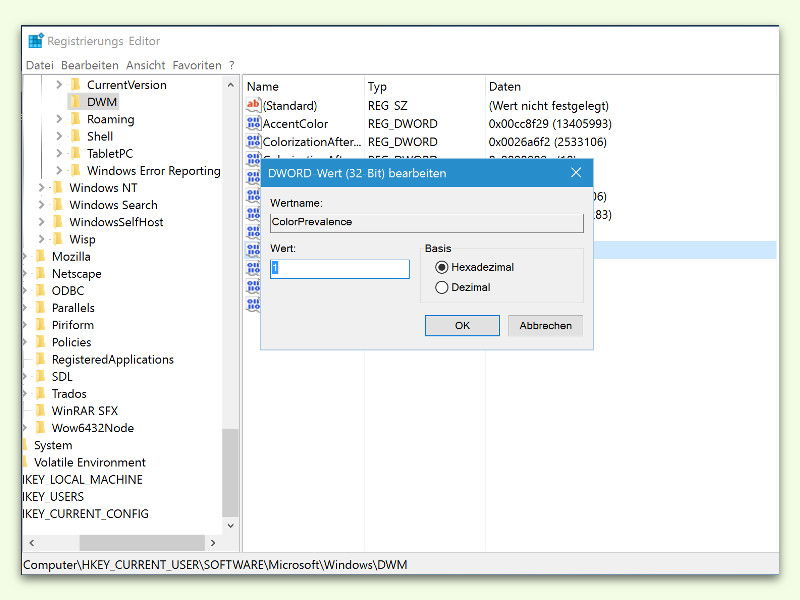800x600 pixels.
Task: Click the Windows Search folder icon
Action: (58, 205)
